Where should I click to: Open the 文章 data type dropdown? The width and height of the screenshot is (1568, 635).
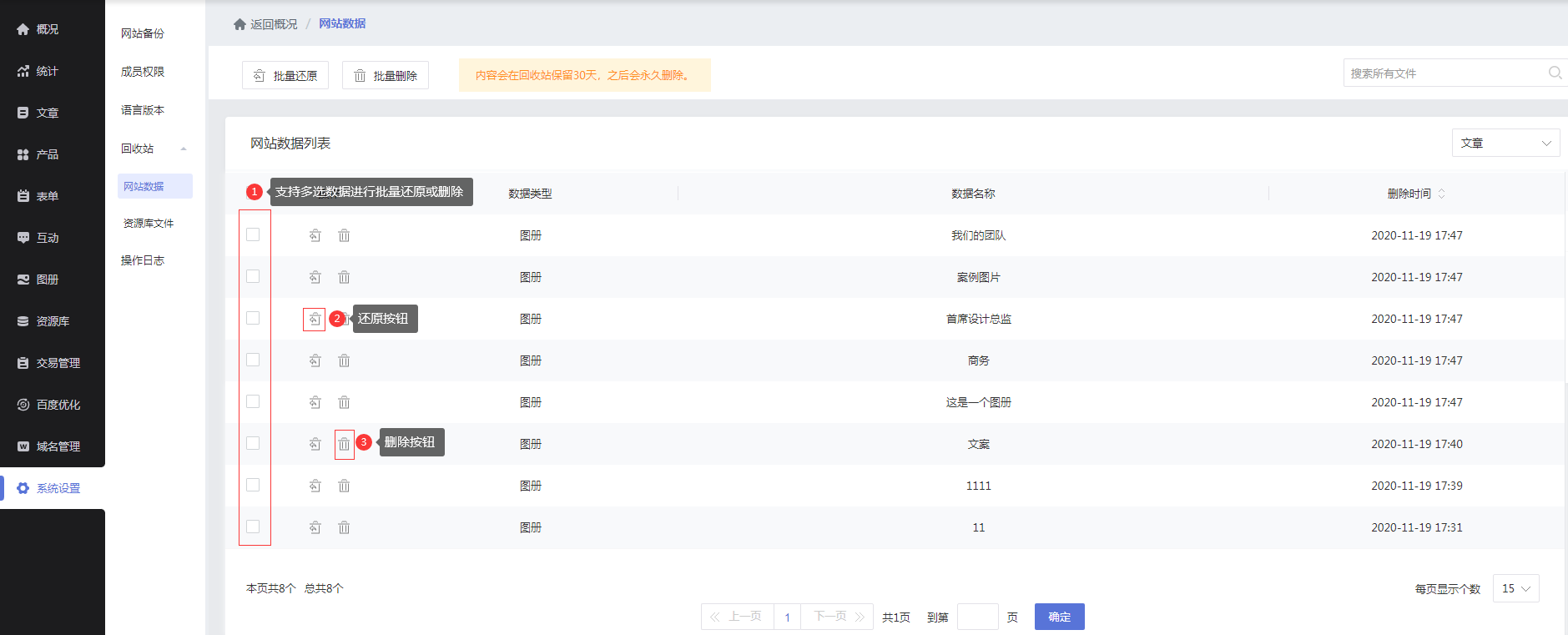(x=1505, y=143)
